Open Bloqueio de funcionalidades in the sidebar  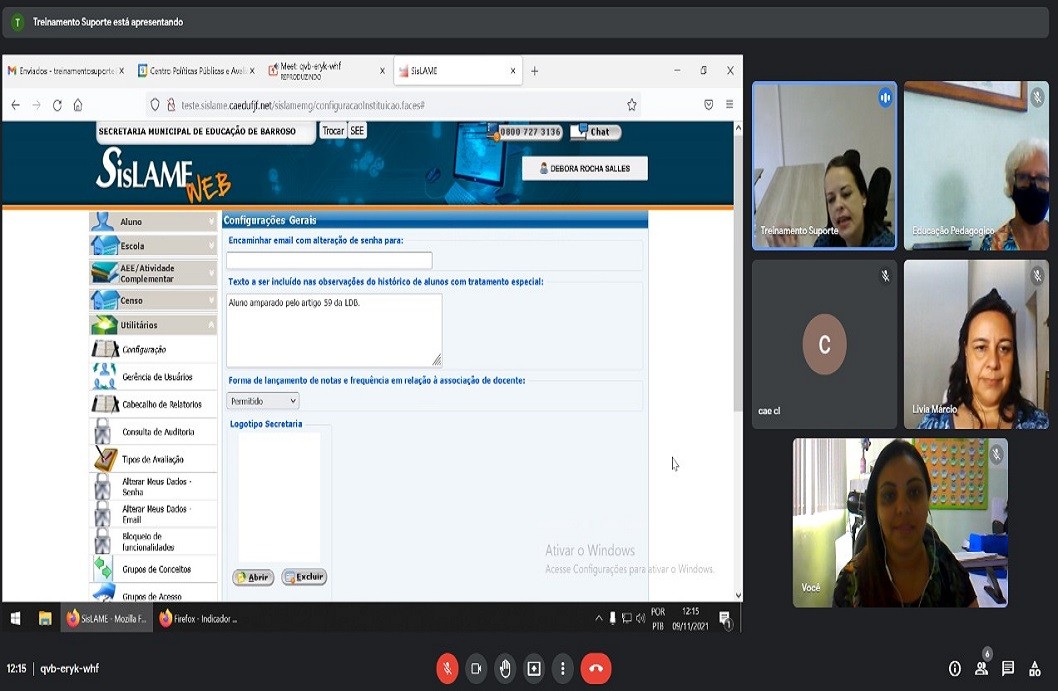click(152, 542)
